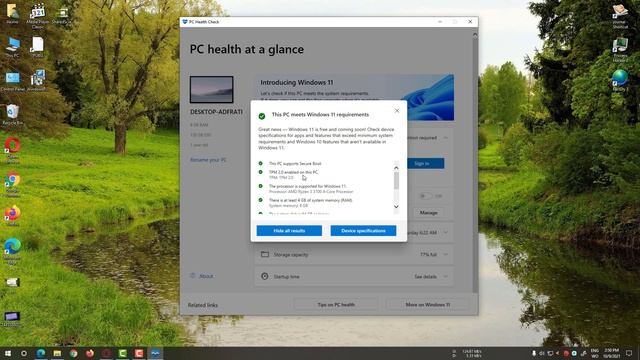Image resolution: width=640 pixels, height=360 pixels.
Task: Open the Control Panel desktop icon
Action: pyautogui.click(x=12, y=81)
